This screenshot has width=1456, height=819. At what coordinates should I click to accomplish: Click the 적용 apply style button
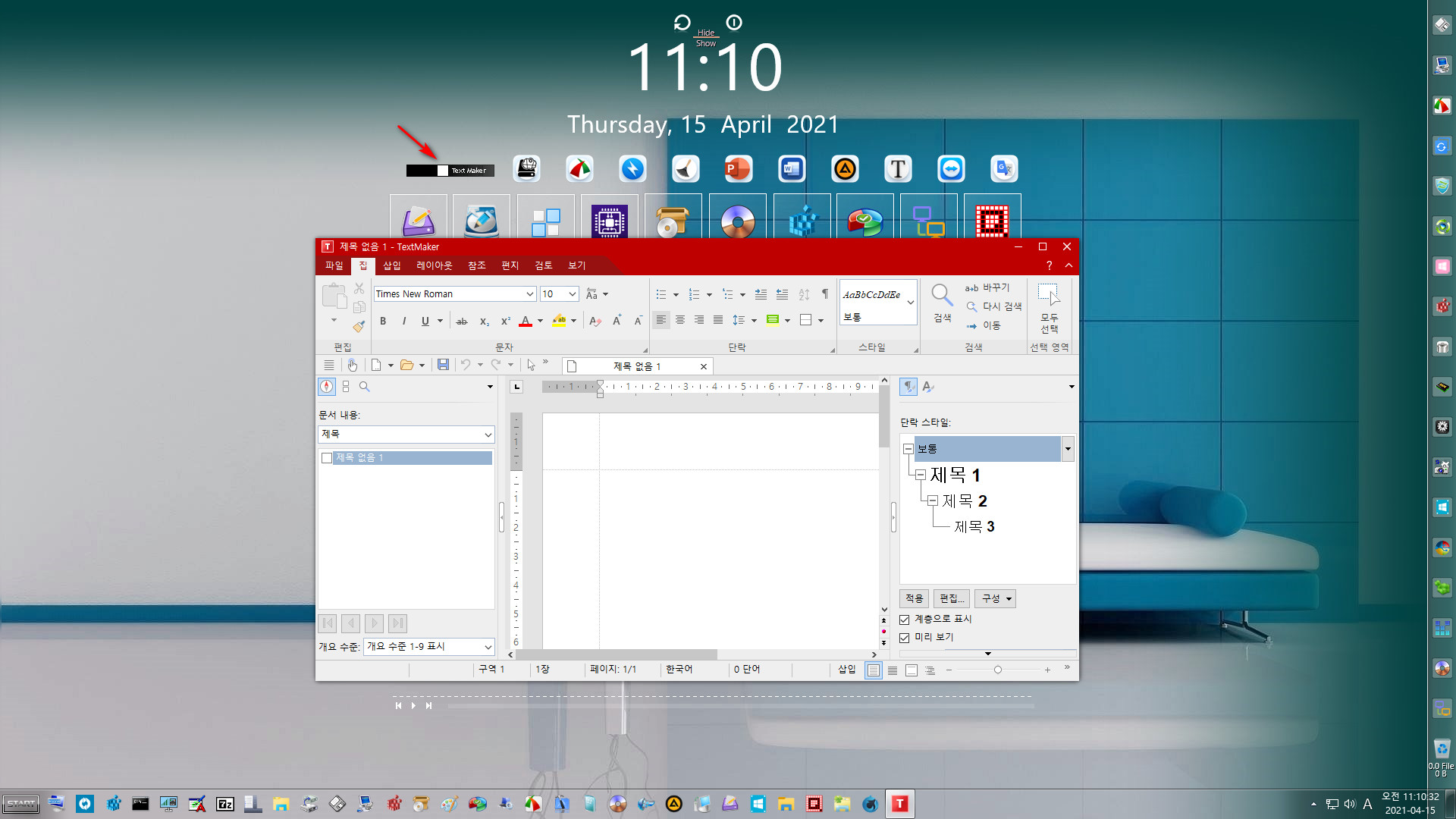coord(914,598)
